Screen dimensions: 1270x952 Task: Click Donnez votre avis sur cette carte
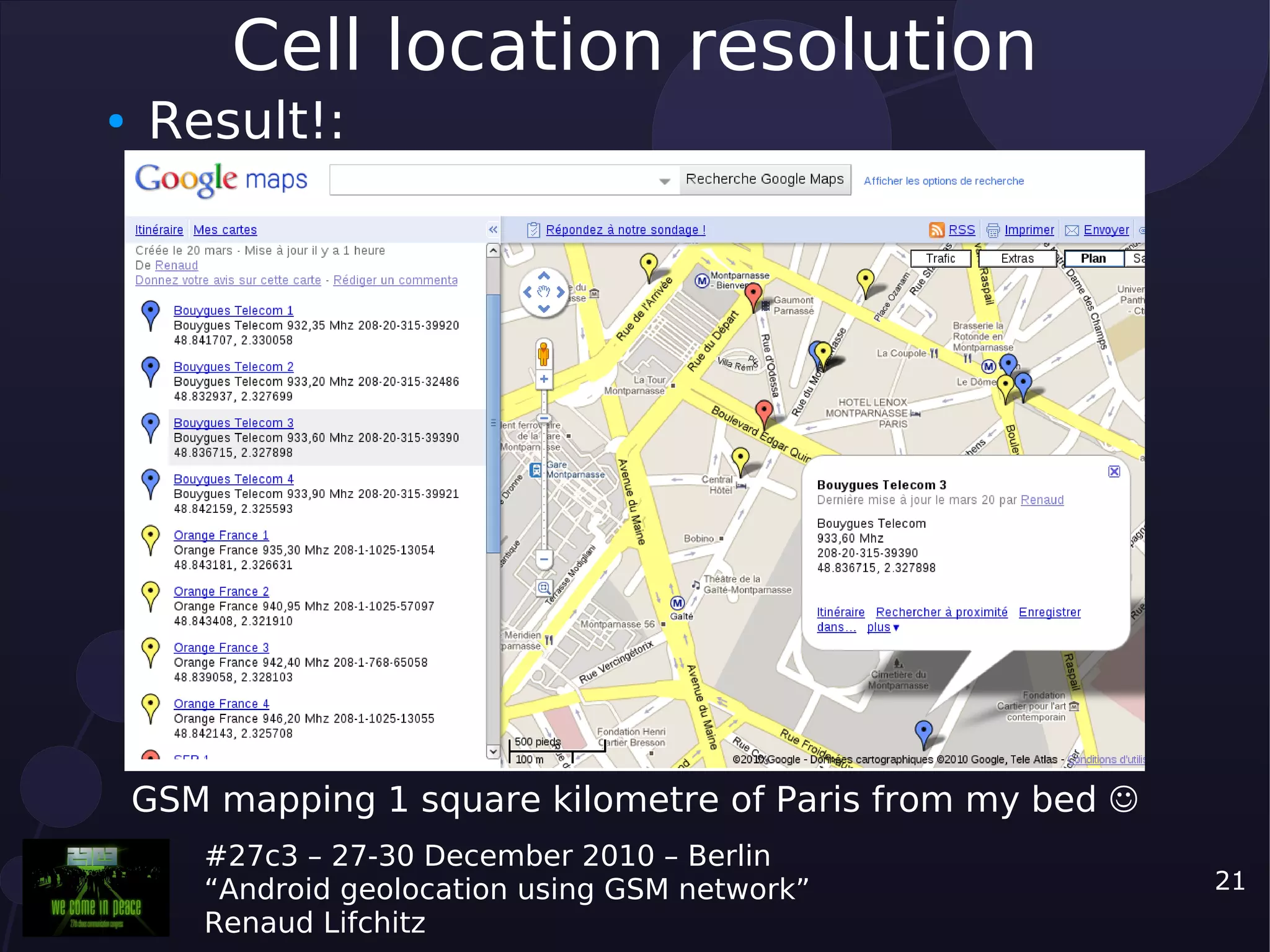[x=228, y=280]
